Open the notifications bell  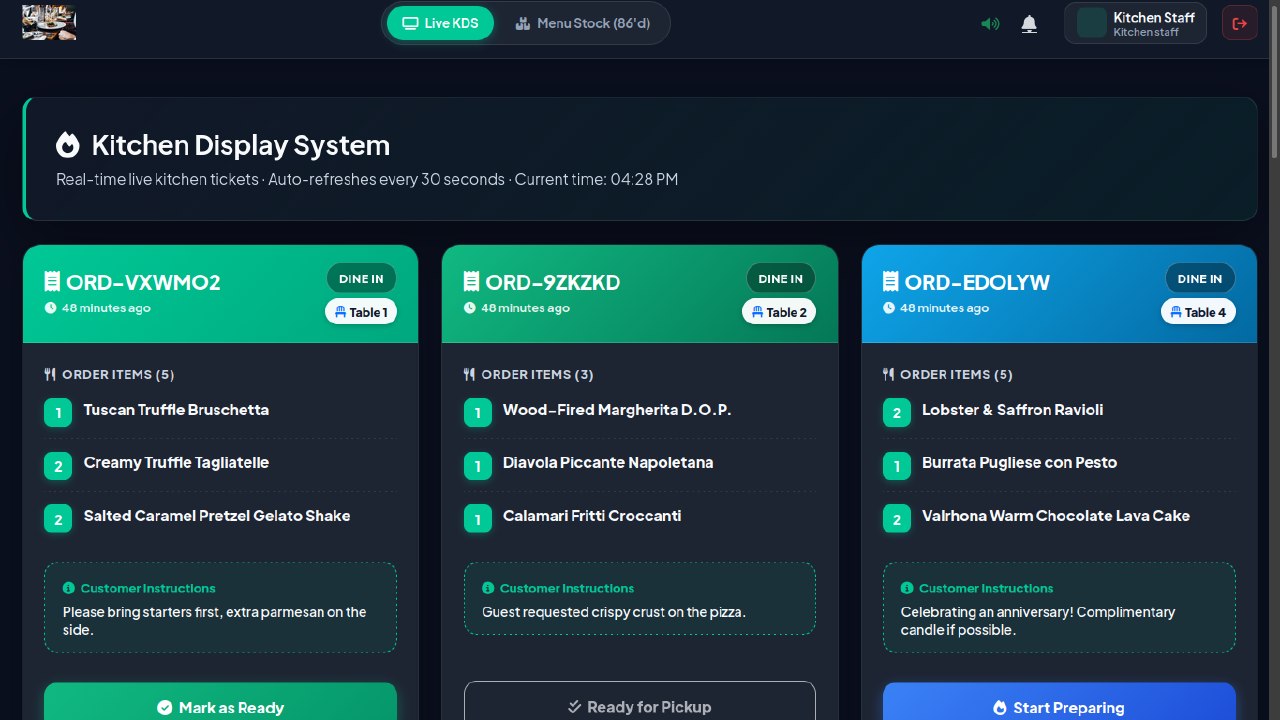click(1029, 24)
